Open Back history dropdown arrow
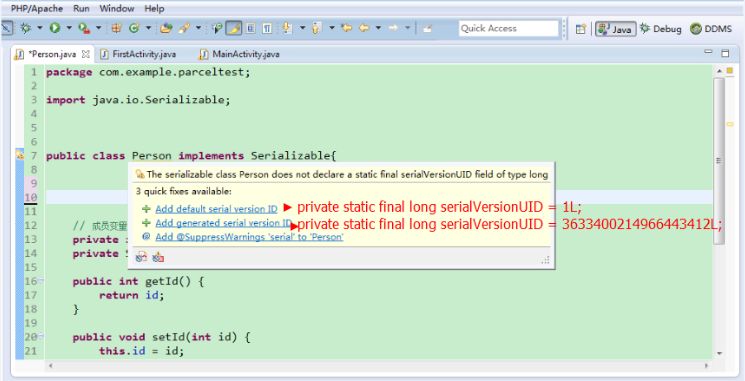 378,28
